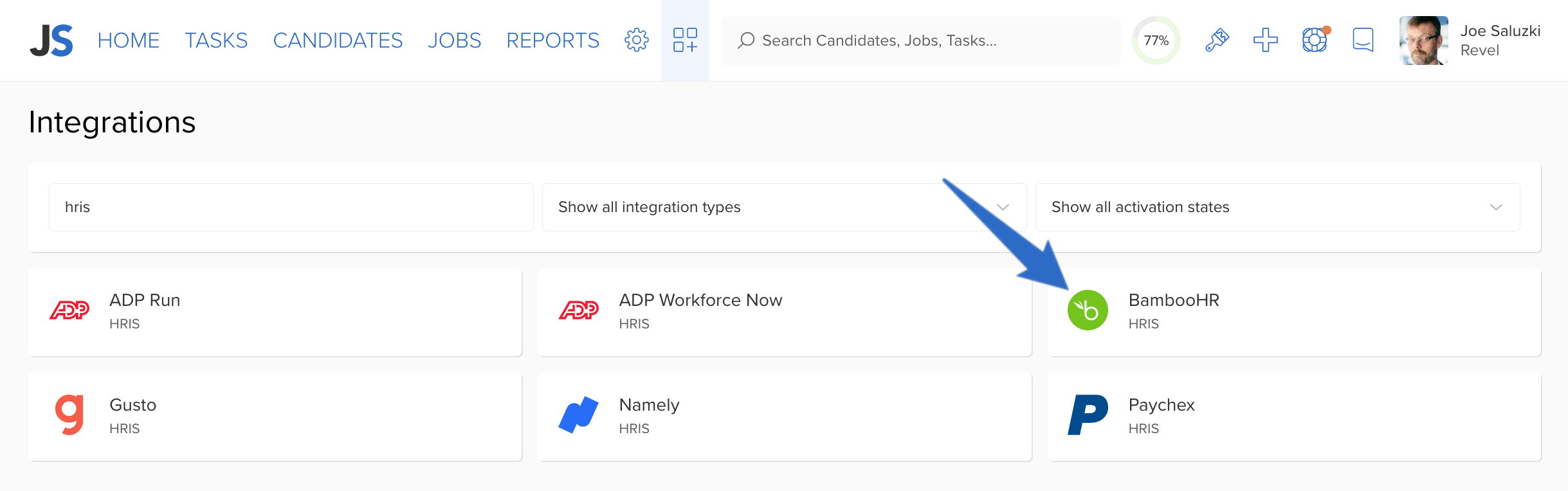This screenshot has height=491, width=1568.
Task: Click the Namely logo
Action: (x=579, y=415)
